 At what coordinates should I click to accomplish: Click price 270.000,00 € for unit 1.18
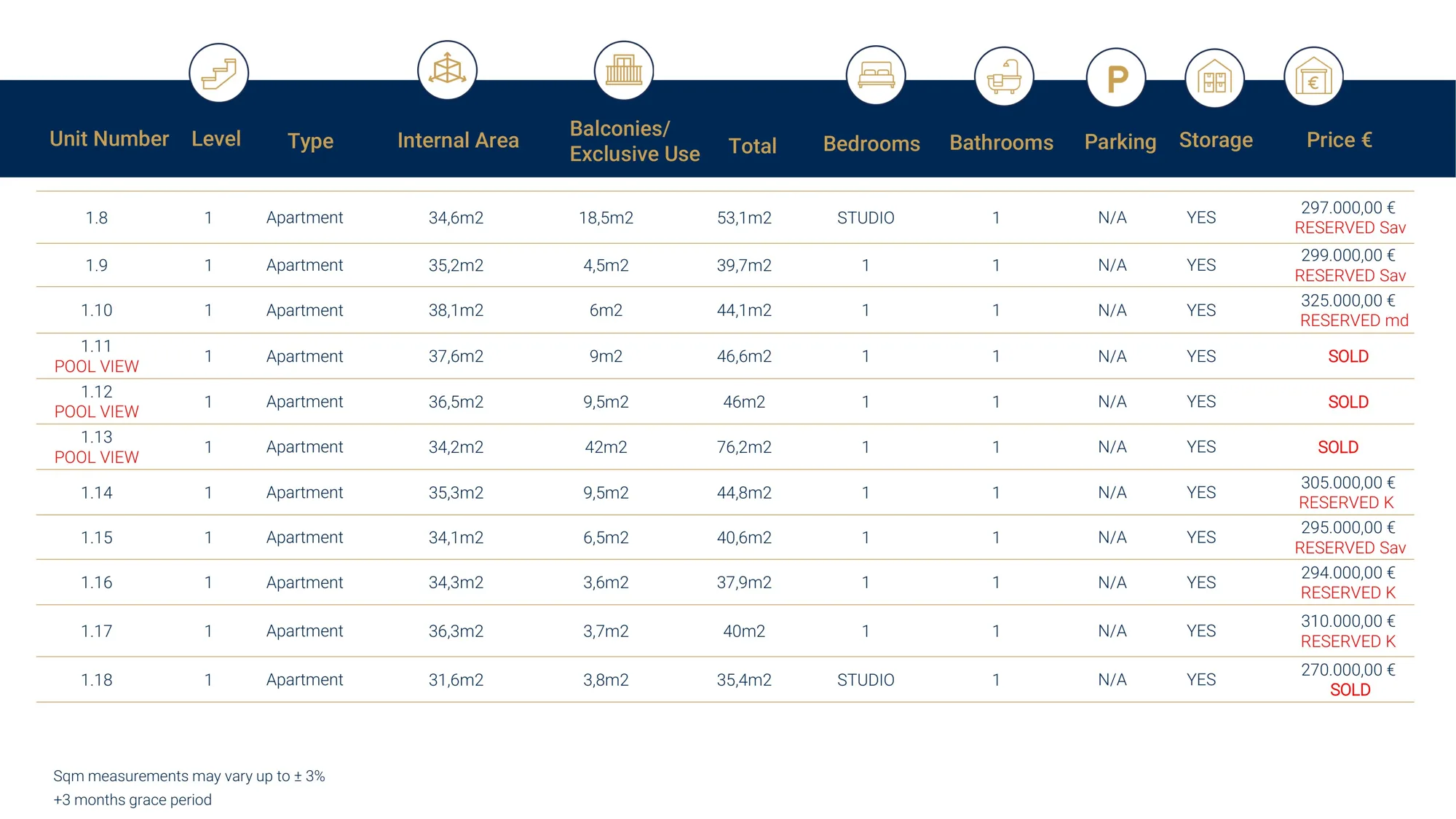click(x=1348, y=670)
